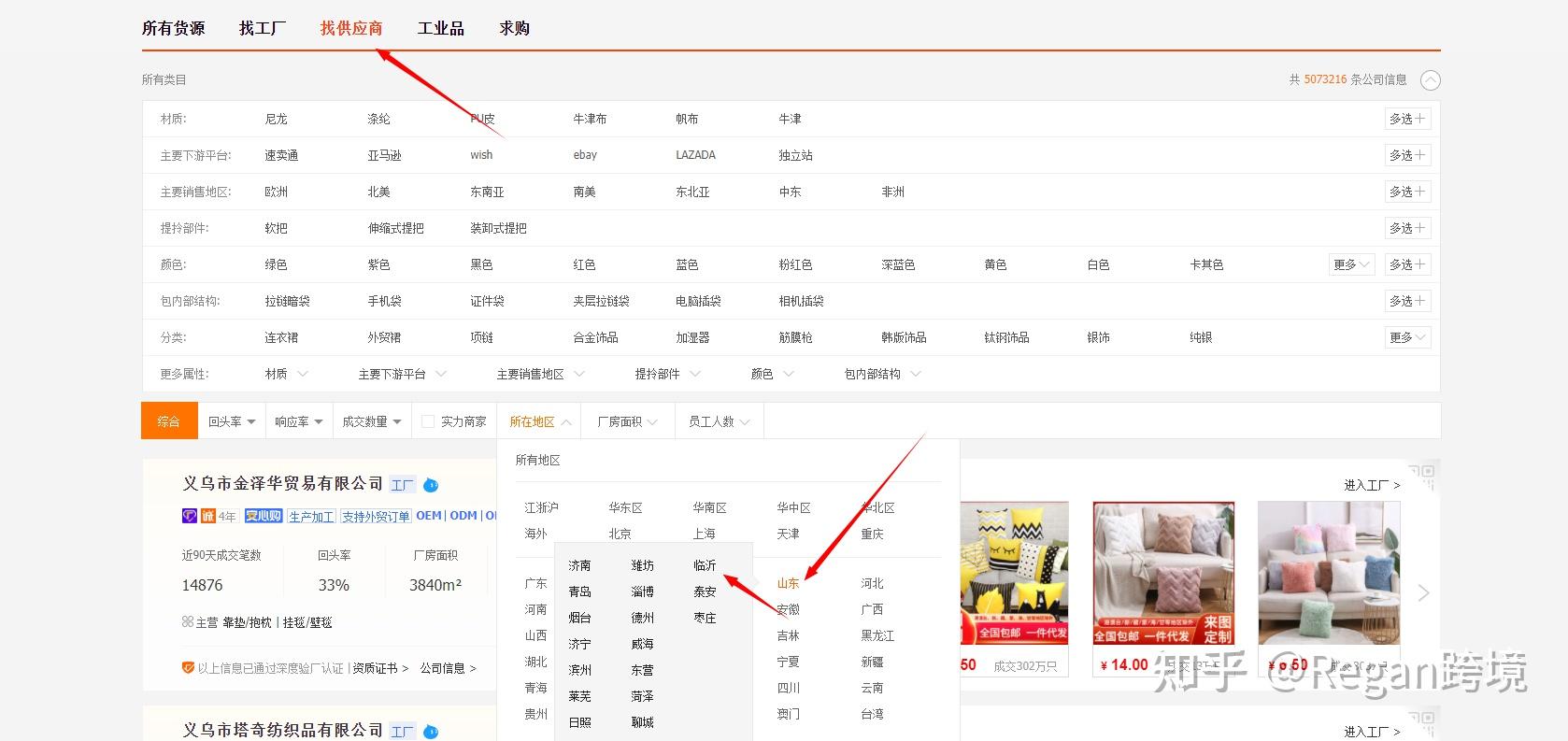Select the 电脑插袋 inner structure
Screen dimensions: 1568x741
coord(698,301)
